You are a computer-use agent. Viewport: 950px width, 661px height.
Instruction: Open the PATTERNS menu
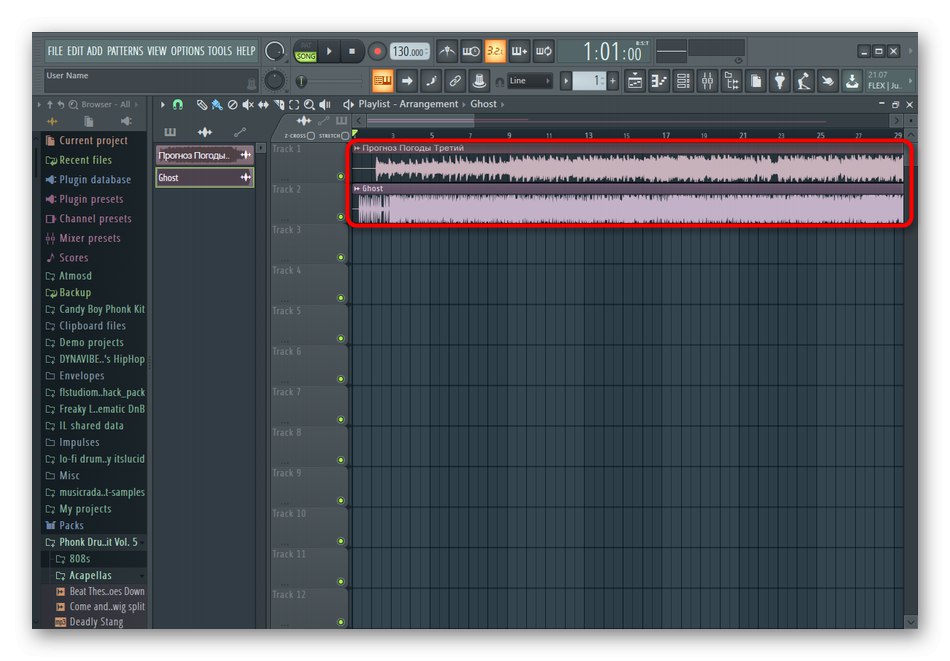tap(125, 51)
